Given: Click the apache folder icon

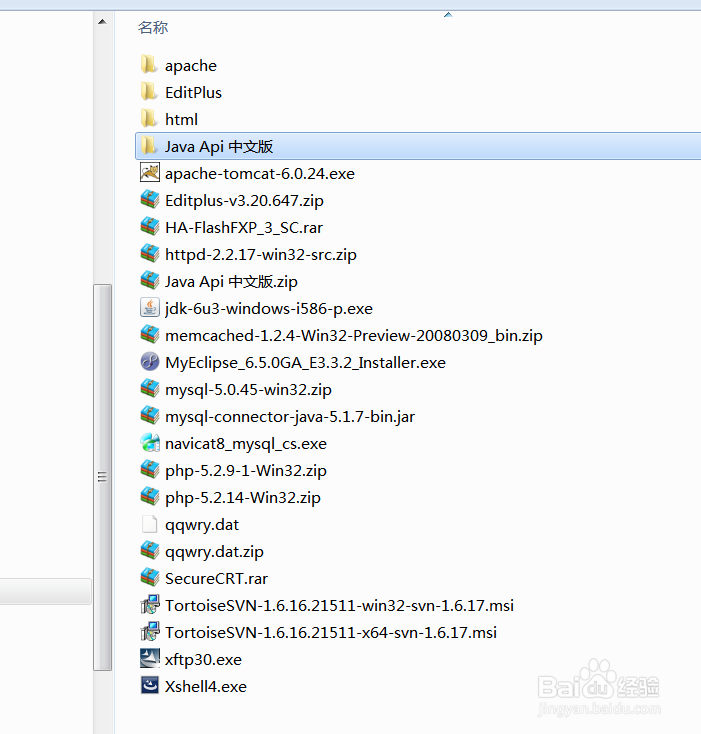Looking at the screenshot, I should click(x=149, y=65).
